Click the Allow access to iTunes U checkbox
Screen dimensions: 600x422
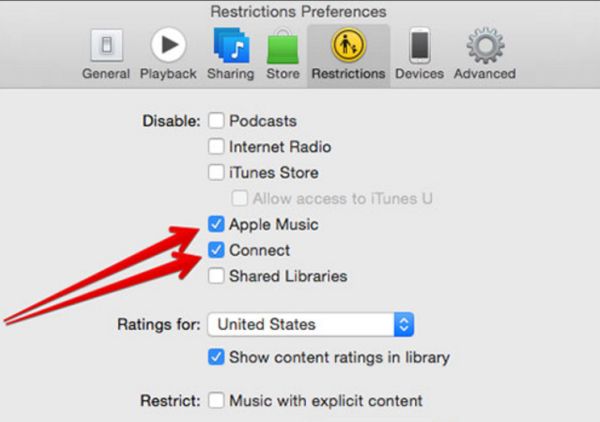click(x=240, y=198)
